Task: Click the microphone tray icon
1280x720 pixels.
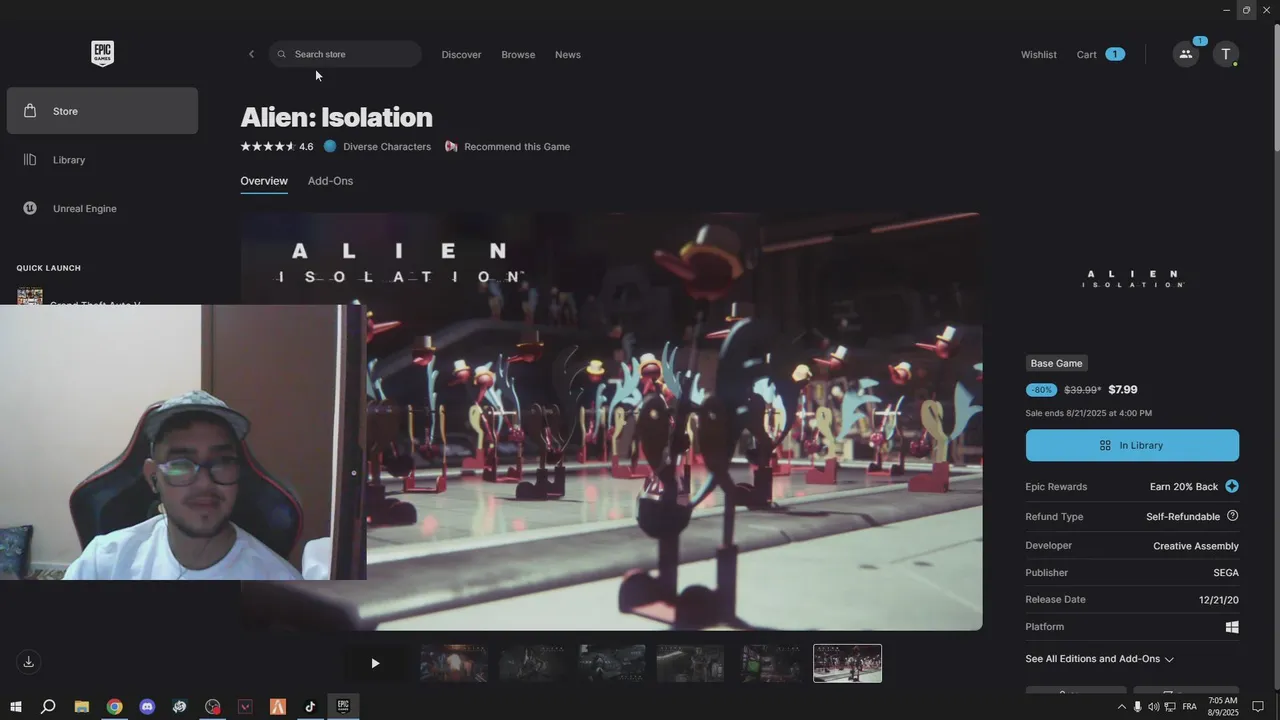Action: (x=1138, y=707)
